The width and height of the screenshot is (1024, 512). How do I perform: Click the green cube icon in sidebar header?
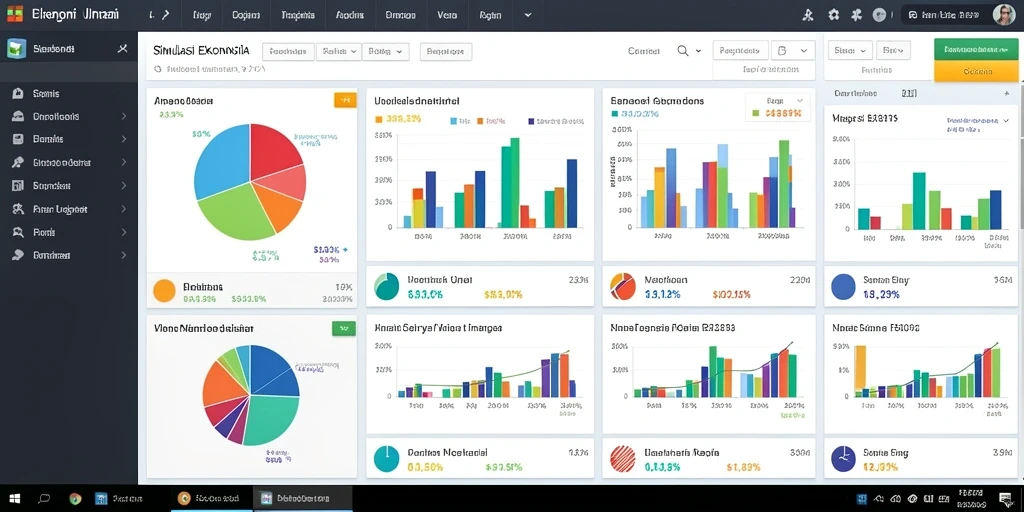[x=16, y=49]
